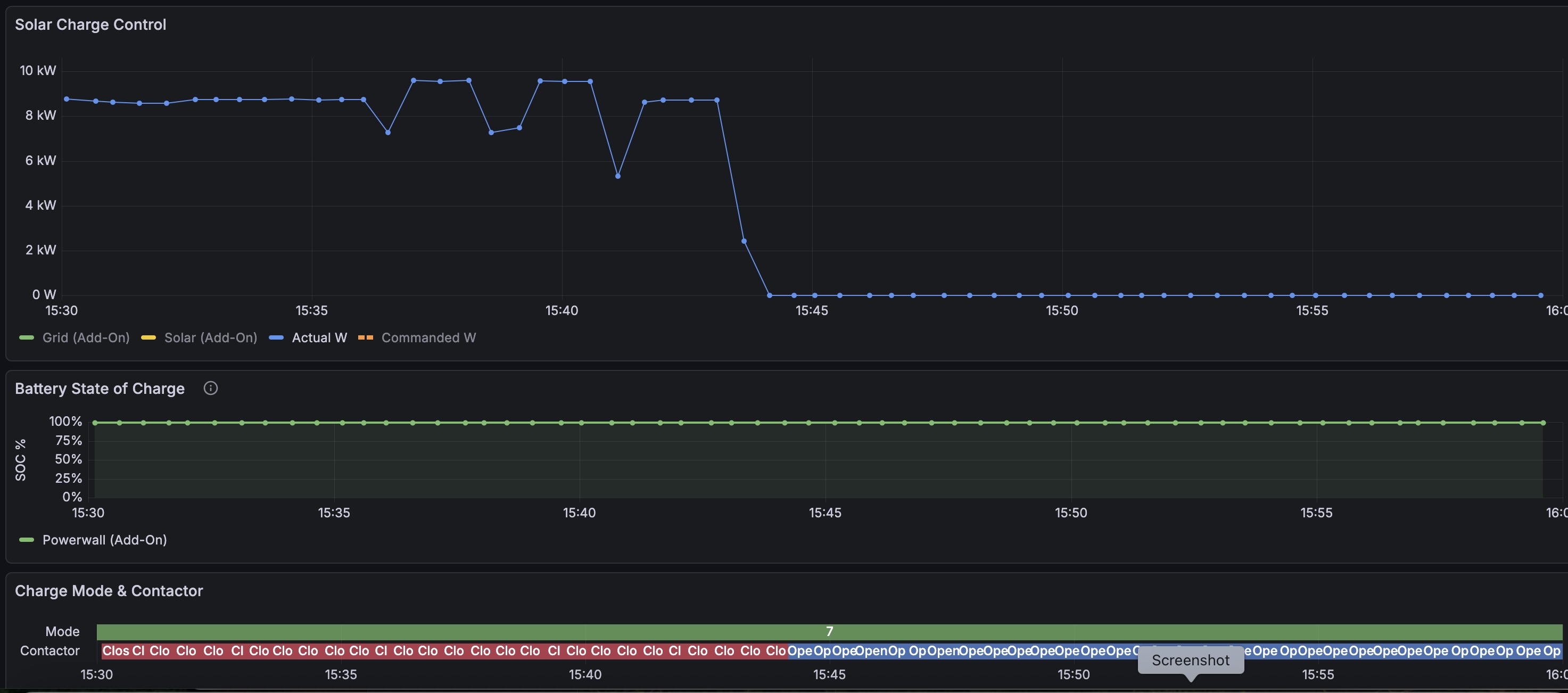Click the 15:30 label under contactor timeline

[x=97, y=674]
